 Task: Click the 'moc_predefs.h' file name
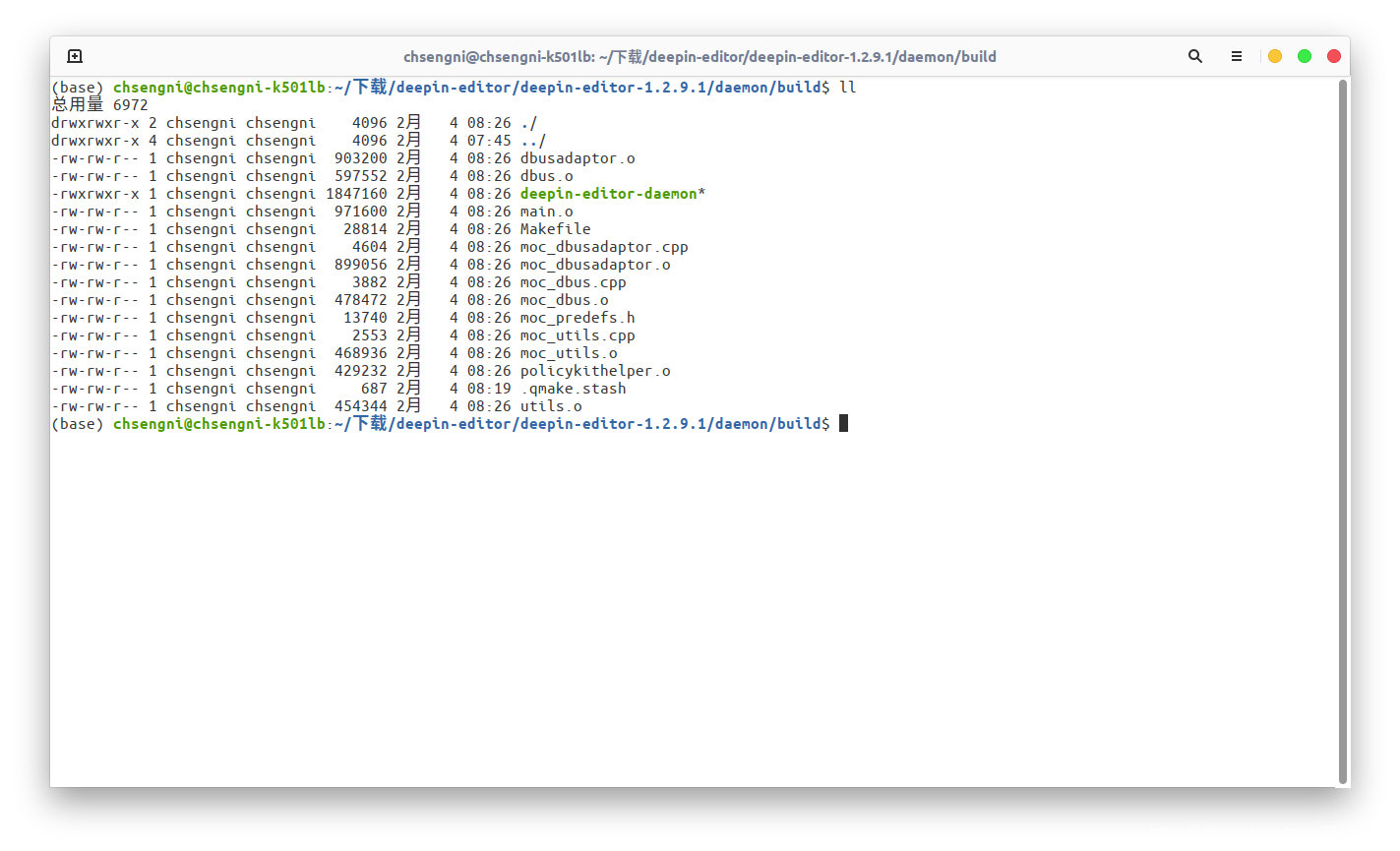(x=578, y=318)
